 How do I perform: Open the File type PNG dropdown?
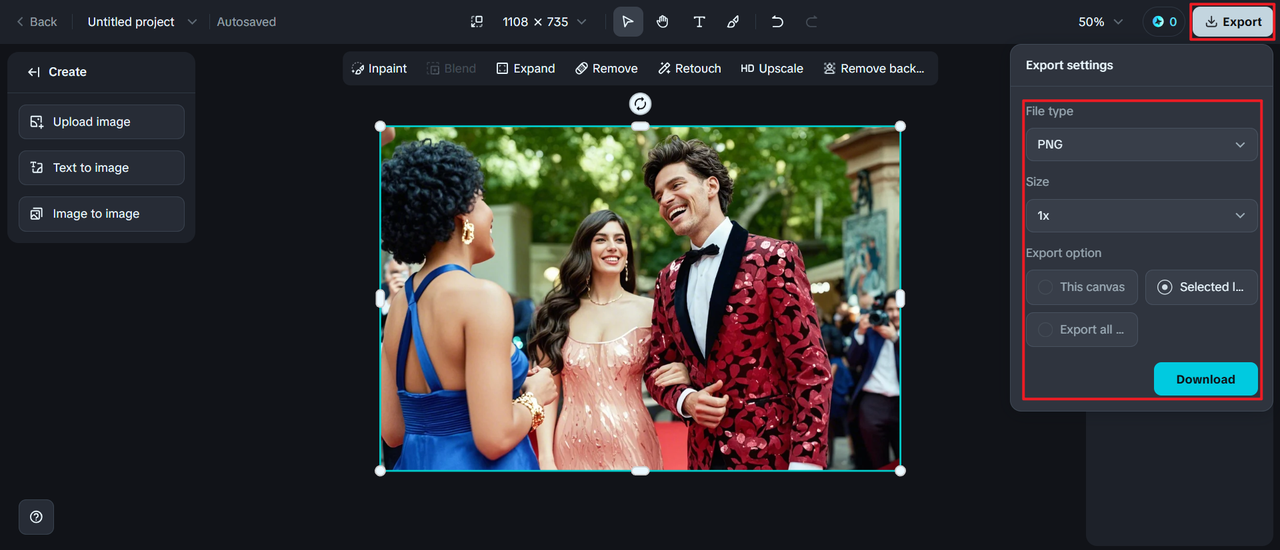click(x=1141, y=145)
